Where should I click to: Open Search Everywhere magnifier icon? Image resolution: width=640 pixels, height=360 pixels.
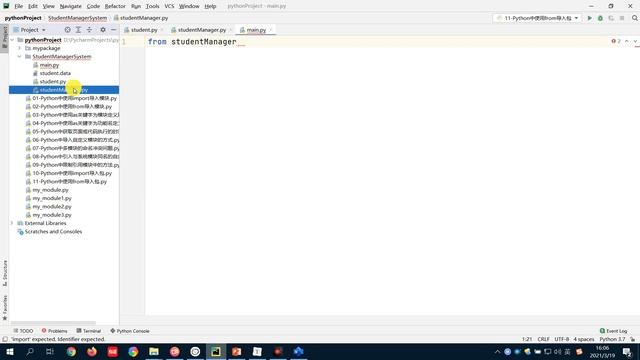[634, 18]
